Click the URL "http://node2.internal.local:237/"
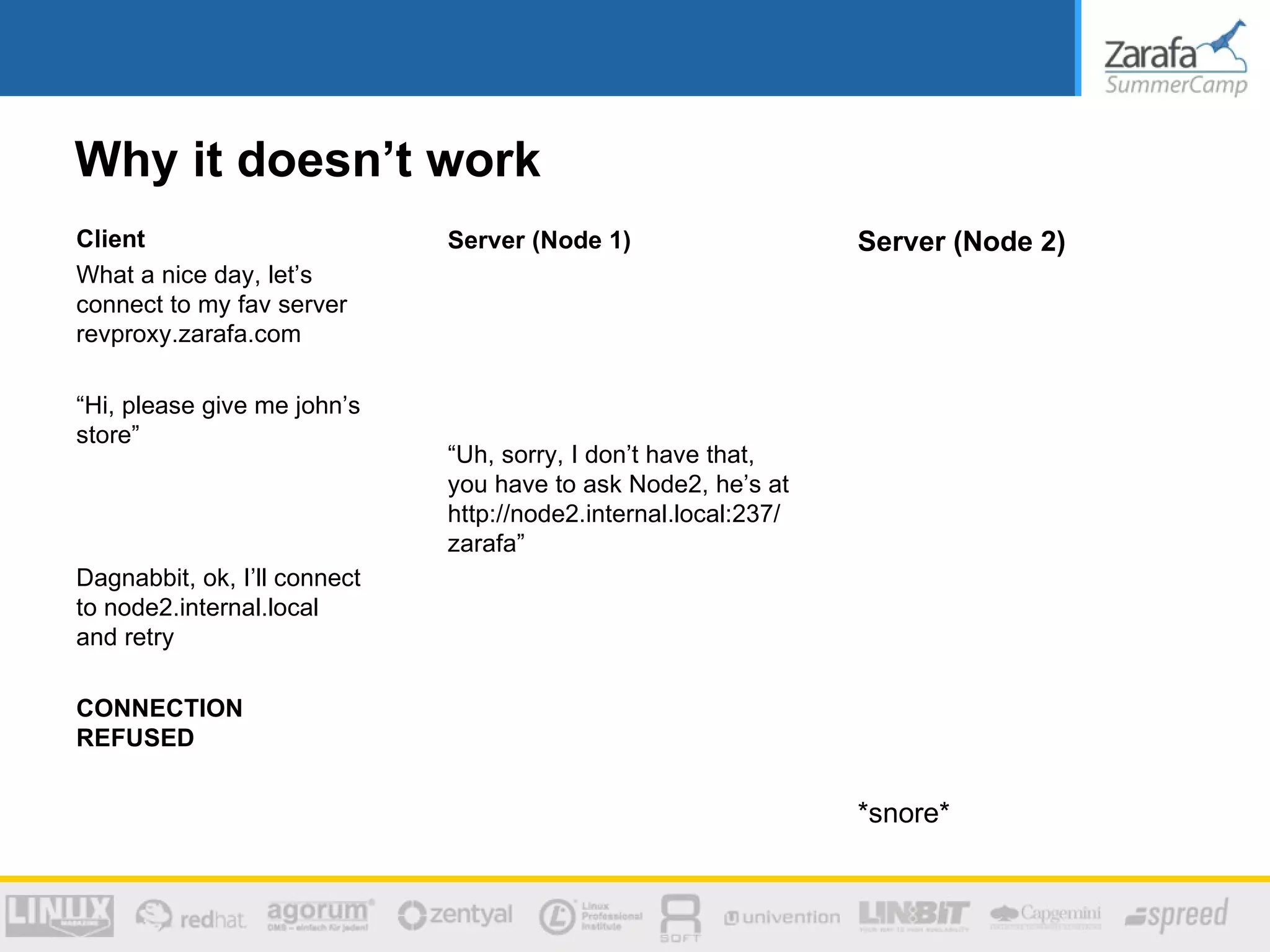 [614, 514]
